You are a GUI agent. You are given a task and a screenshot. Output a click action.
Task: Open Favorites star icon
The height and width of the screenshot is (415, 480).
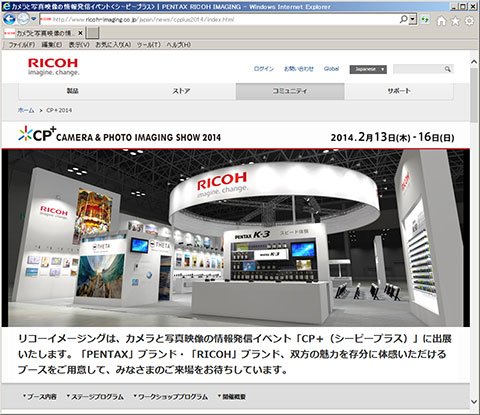pyautogui.click(x=455, y=21)
